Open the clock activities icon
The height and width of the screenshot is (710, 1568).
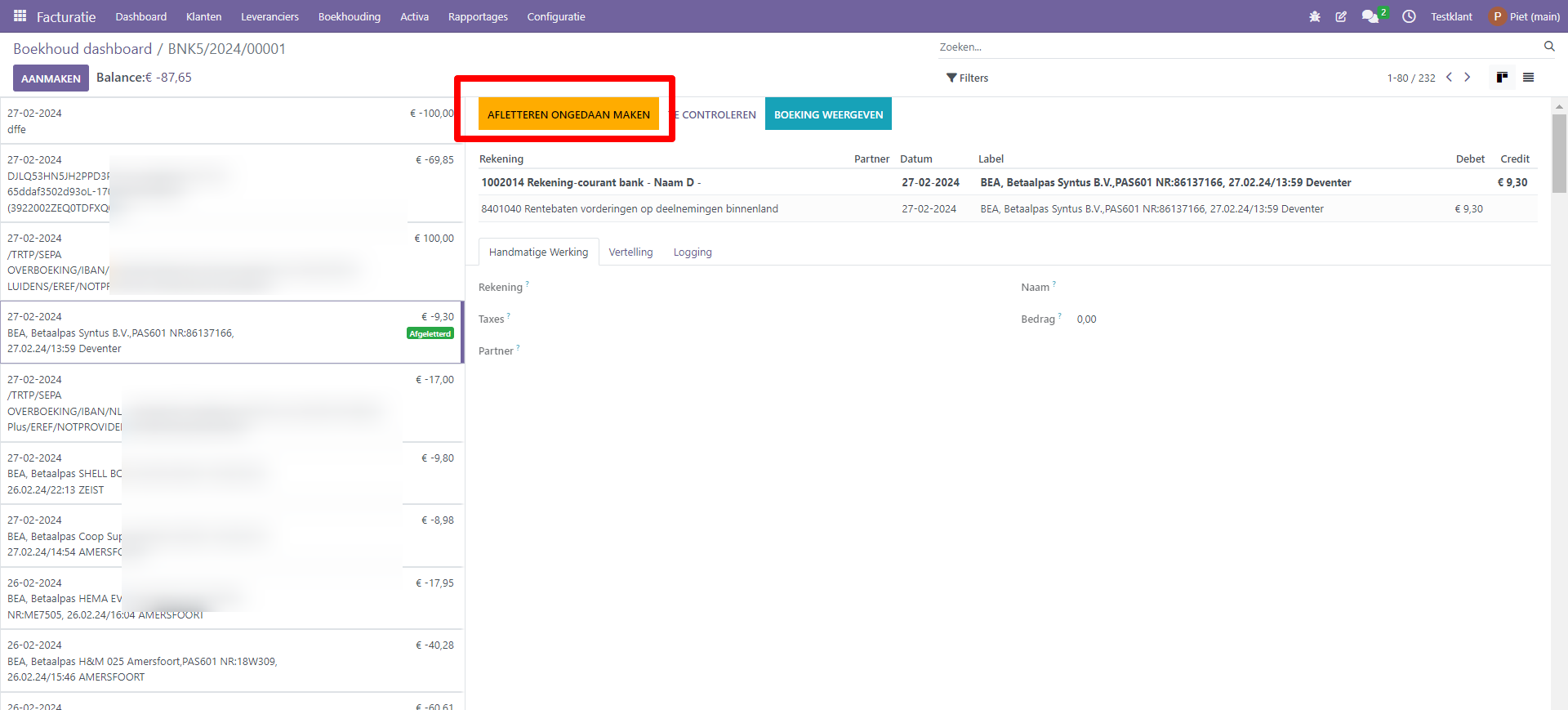tap(1409, 16)
